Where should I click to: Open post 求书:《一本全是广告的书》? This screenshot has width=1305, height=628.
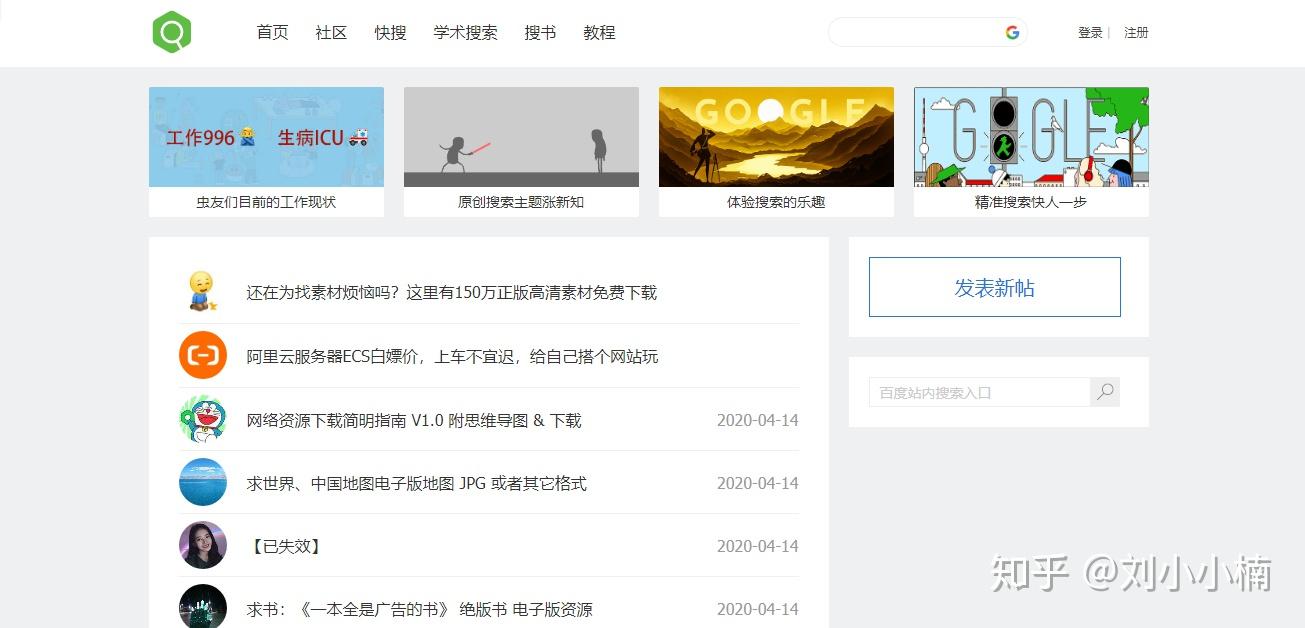pyautogui.click(x=419, y=610)
